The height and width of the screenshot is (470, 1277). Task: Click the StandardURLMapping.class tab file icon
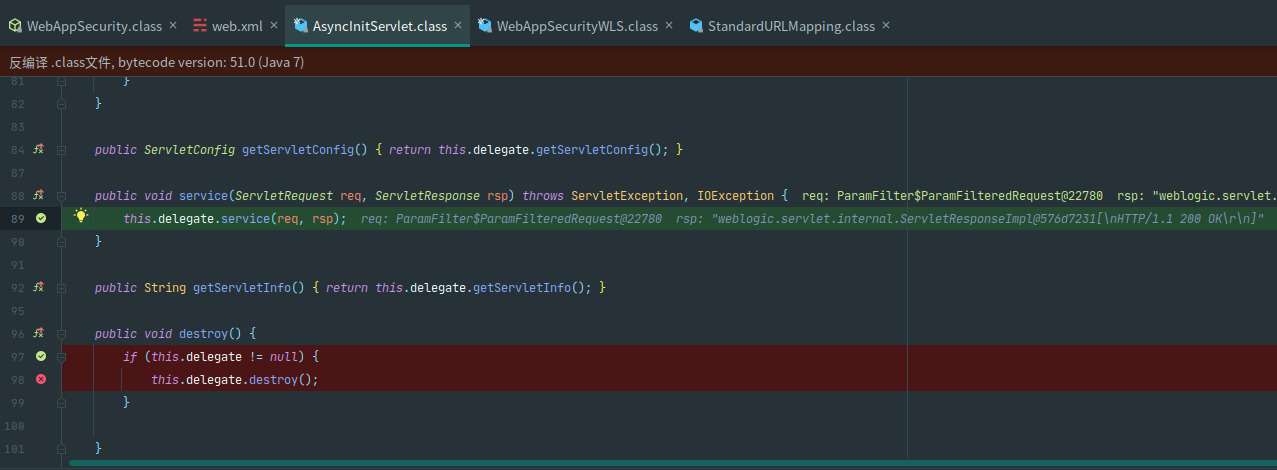[697, 25]
